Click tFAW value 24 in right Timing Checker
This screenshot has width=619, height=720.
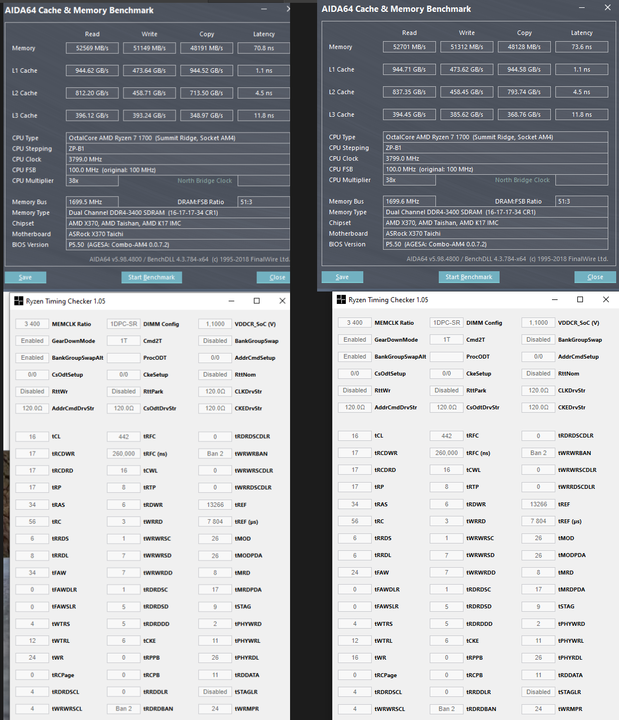click(x=355, y=573)
